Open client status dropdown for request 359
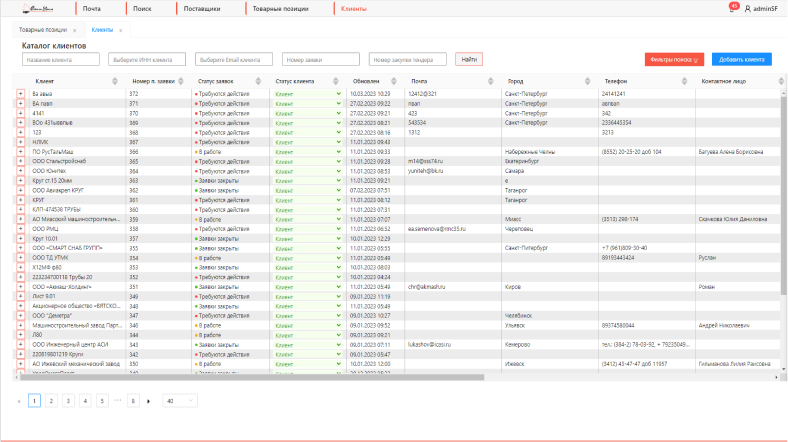 click(x=308, y=219)
